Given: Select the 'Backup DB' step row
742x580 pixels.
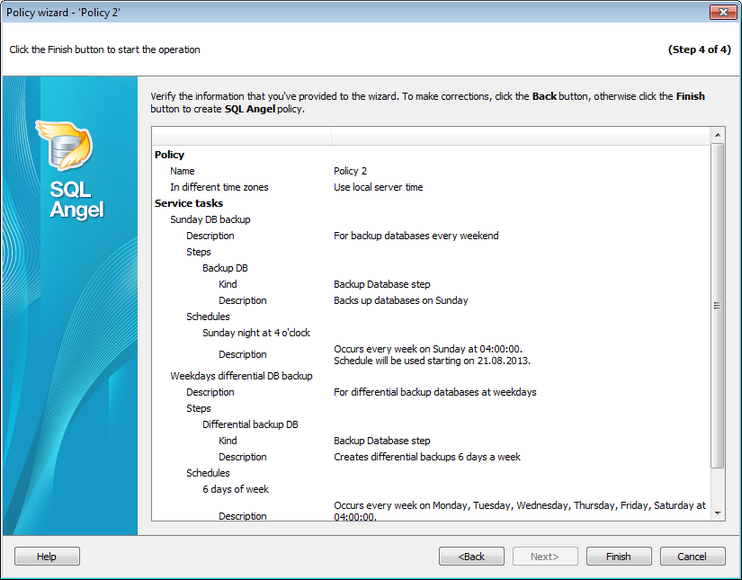Looking at the screenshot, I should [431, 268].
